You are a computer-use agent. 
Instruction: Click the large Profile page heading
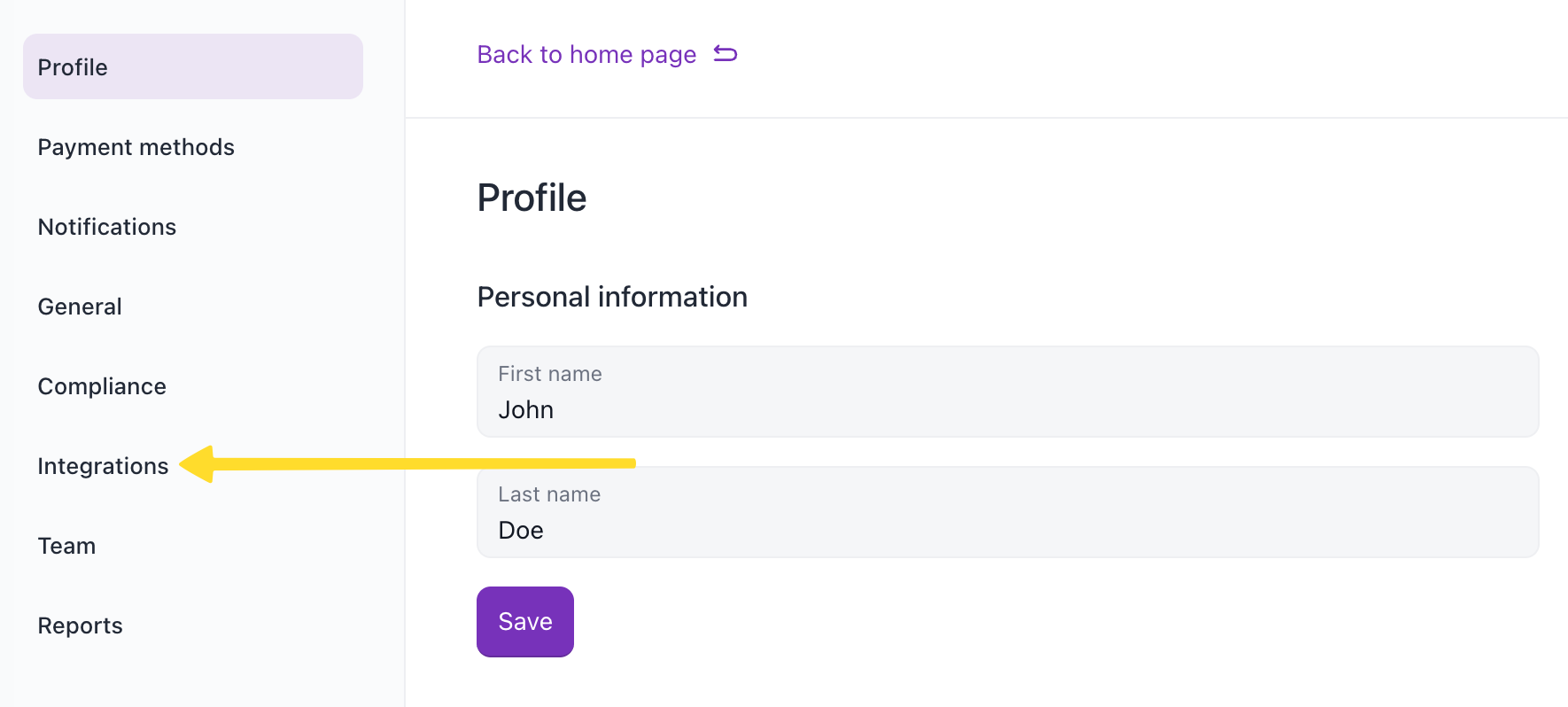[x=532, y=198]
